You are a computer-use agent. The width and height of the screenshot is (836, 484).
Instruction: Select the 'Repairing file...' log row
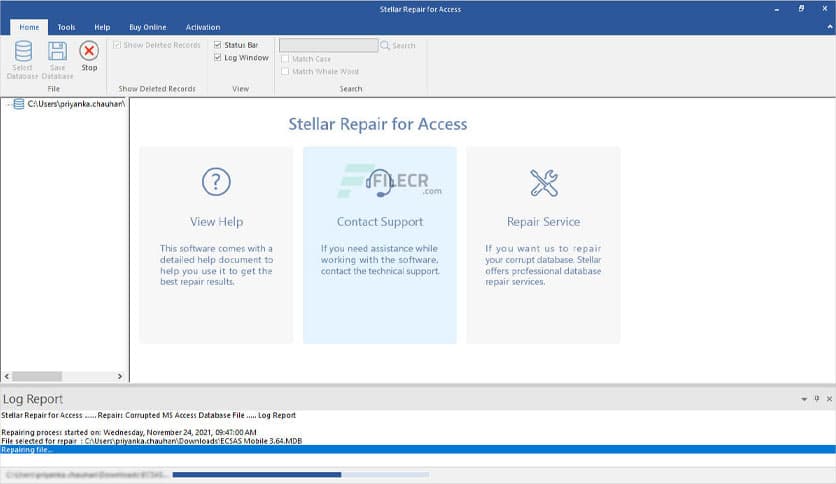coord(418,449)
